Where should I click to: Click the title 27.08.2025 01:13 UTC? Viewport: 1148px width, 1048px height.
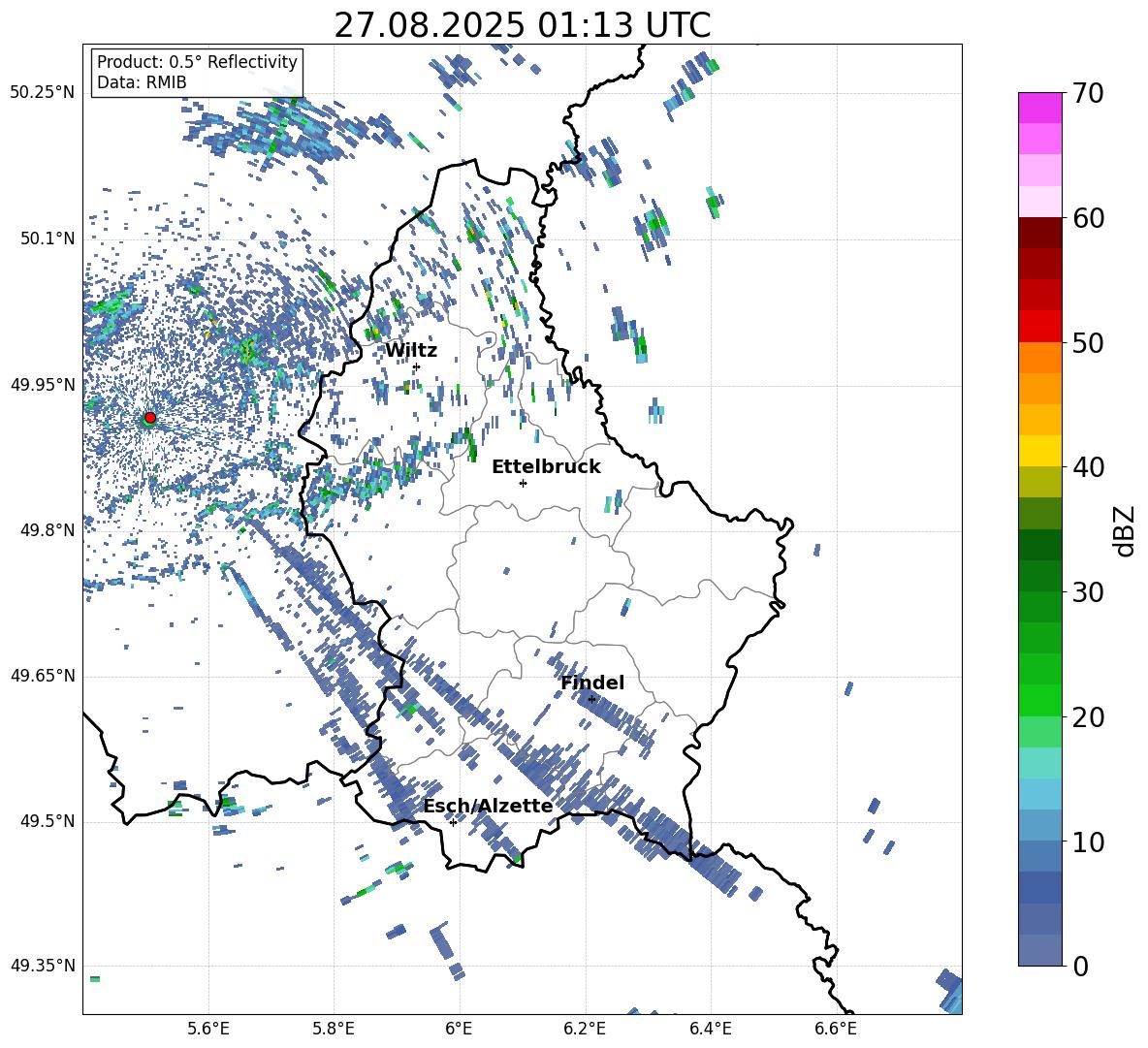[x=522, y=25]
